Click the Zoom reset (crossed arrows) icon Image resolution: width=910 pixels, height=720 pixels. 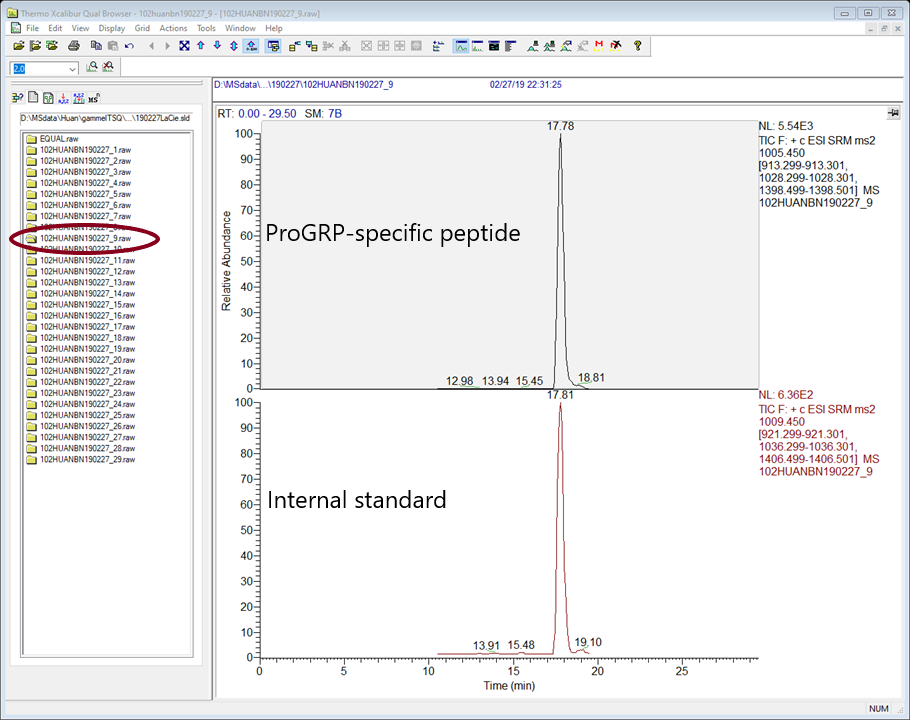click(184, 46)
